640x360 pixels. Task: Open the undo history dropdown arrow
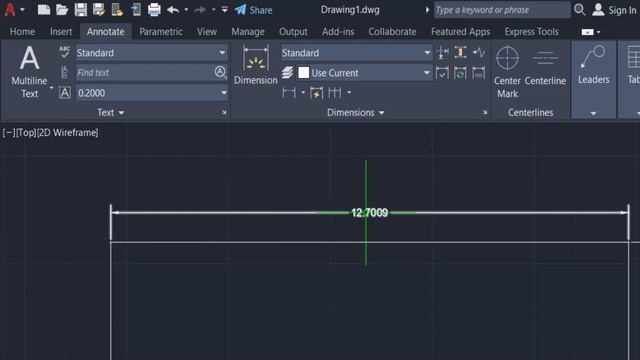tap(186, 9)
